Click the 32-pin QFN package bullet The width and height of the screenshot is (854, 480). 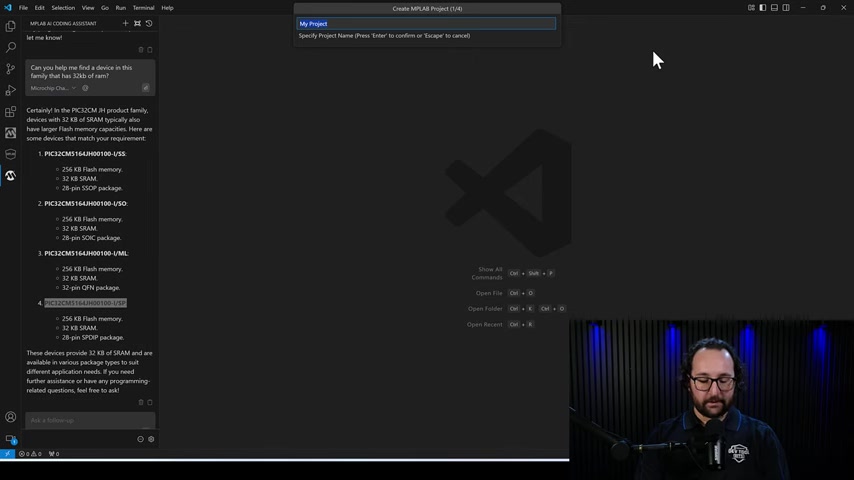click(x=90, y=288)
